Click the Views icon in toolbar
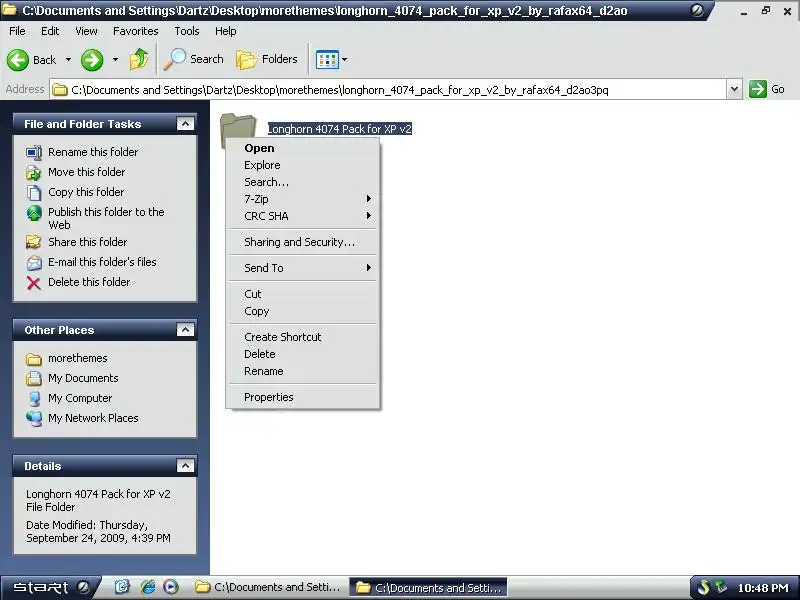The height and width of the screenshot is (600, 800). (327, 60)
